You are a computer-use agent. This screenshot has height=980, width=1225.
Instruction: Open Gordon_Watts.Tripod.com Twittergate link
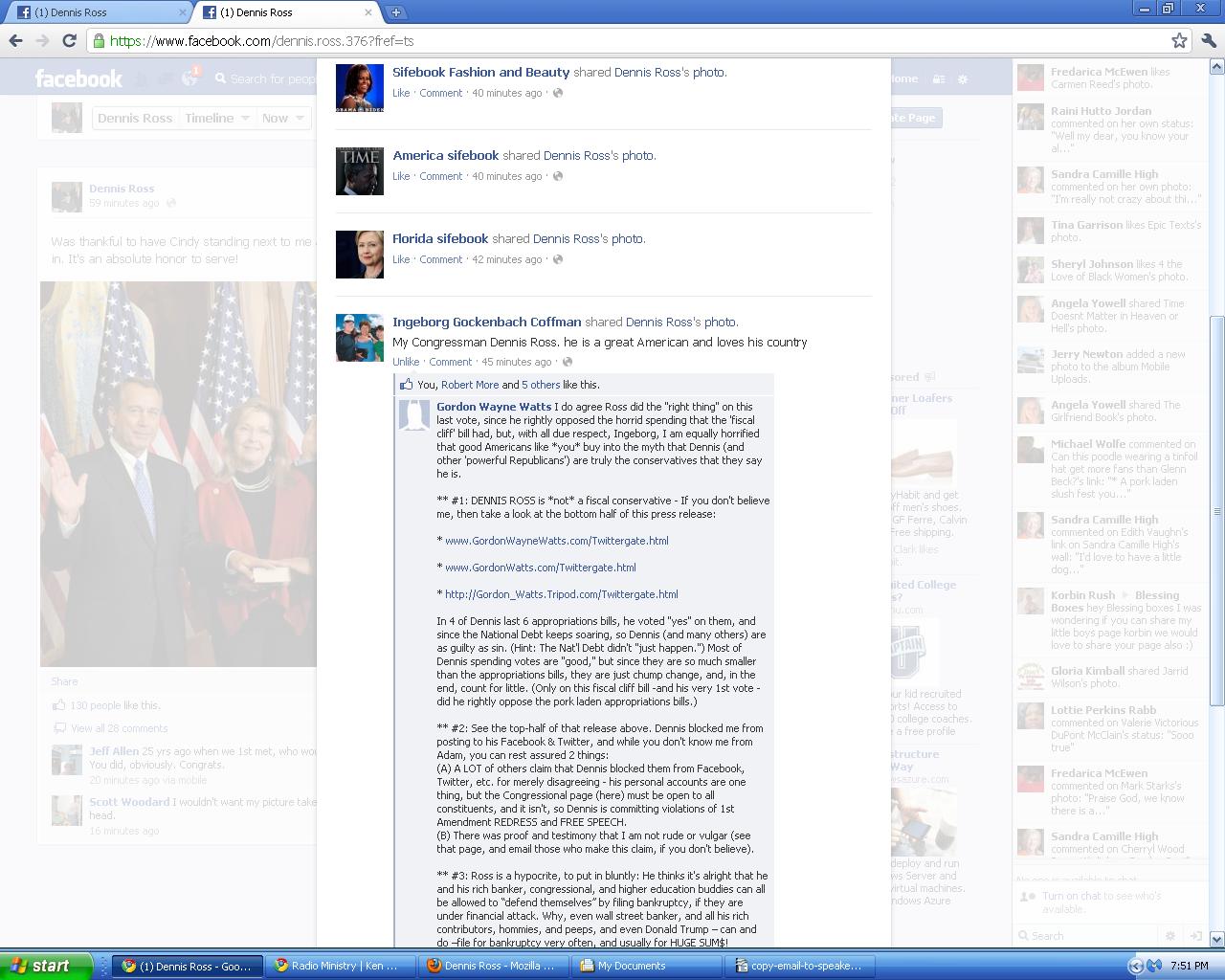point(561,594)
